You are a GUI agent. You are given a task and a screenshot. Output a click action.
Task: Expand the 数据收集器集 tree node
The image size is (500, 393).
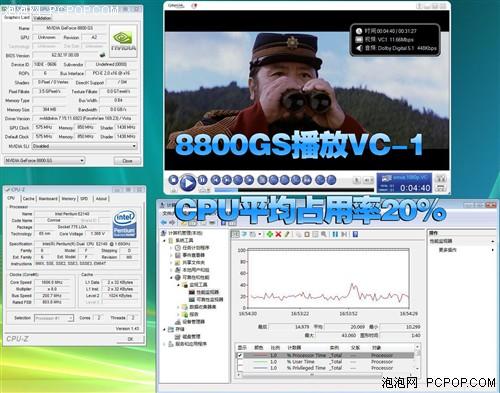point(179,307)
